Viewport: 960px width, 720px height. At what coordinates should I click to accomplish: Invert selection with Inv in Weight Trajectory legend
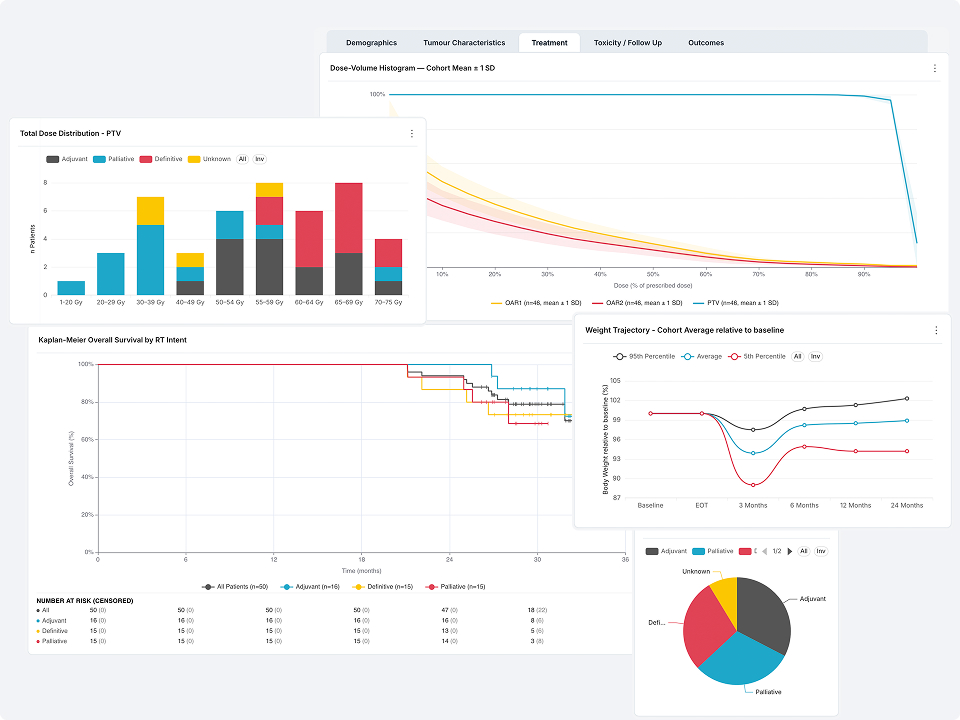pos(816,356)
